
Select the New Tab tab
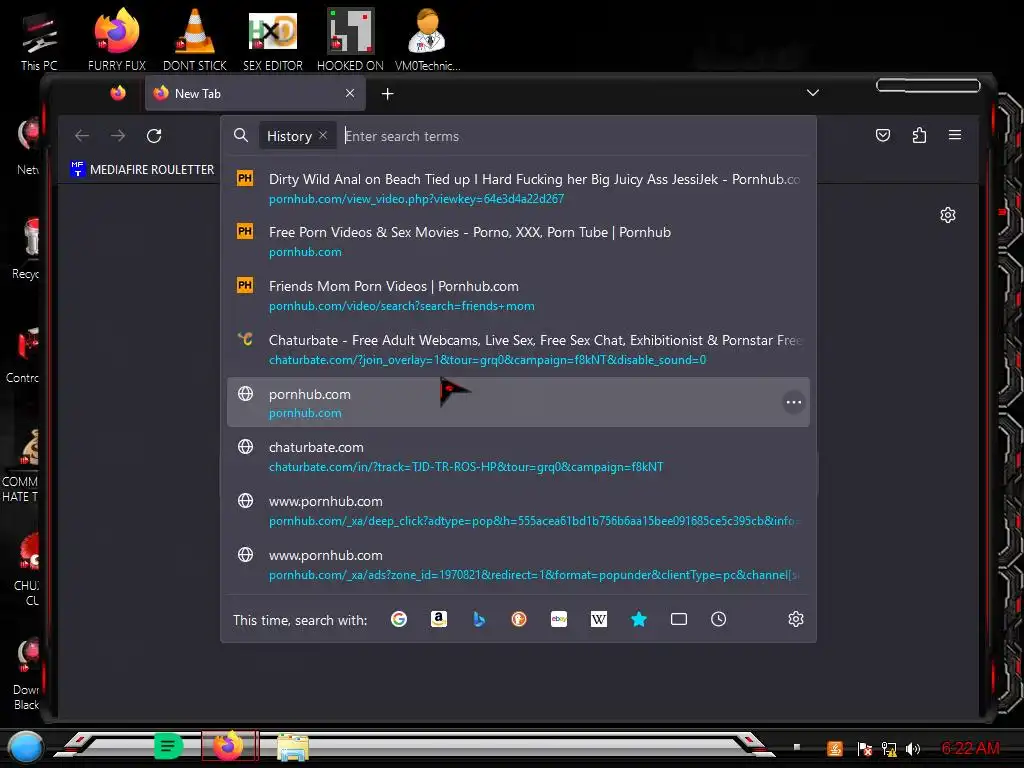pos(255,93)
